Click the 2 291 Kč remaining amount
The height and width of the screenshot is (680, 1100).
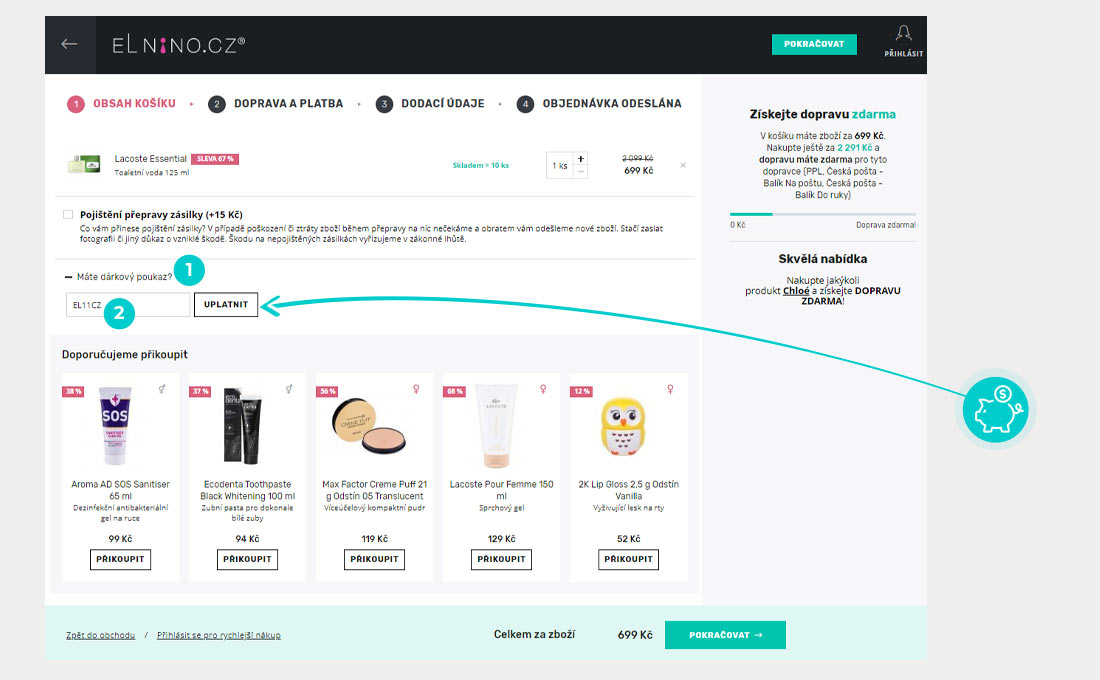tap(854, 148)
